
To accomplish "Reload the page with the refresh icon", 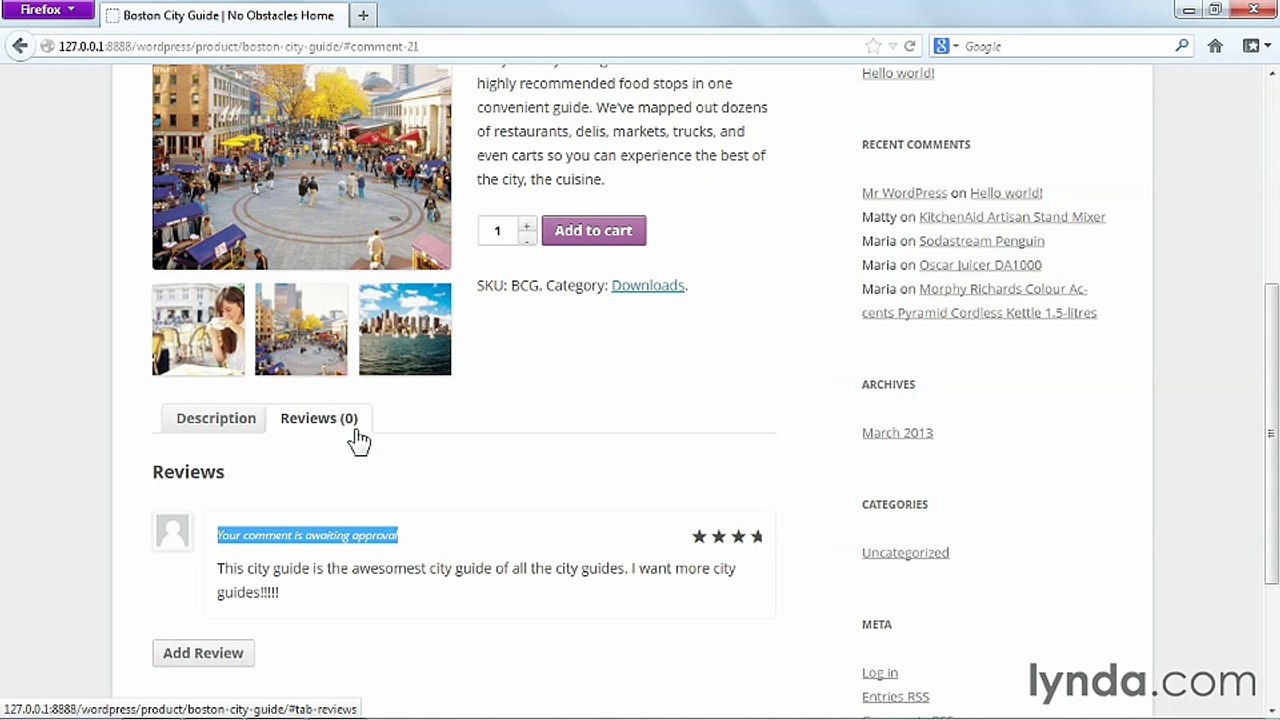I will click(909, 46).
